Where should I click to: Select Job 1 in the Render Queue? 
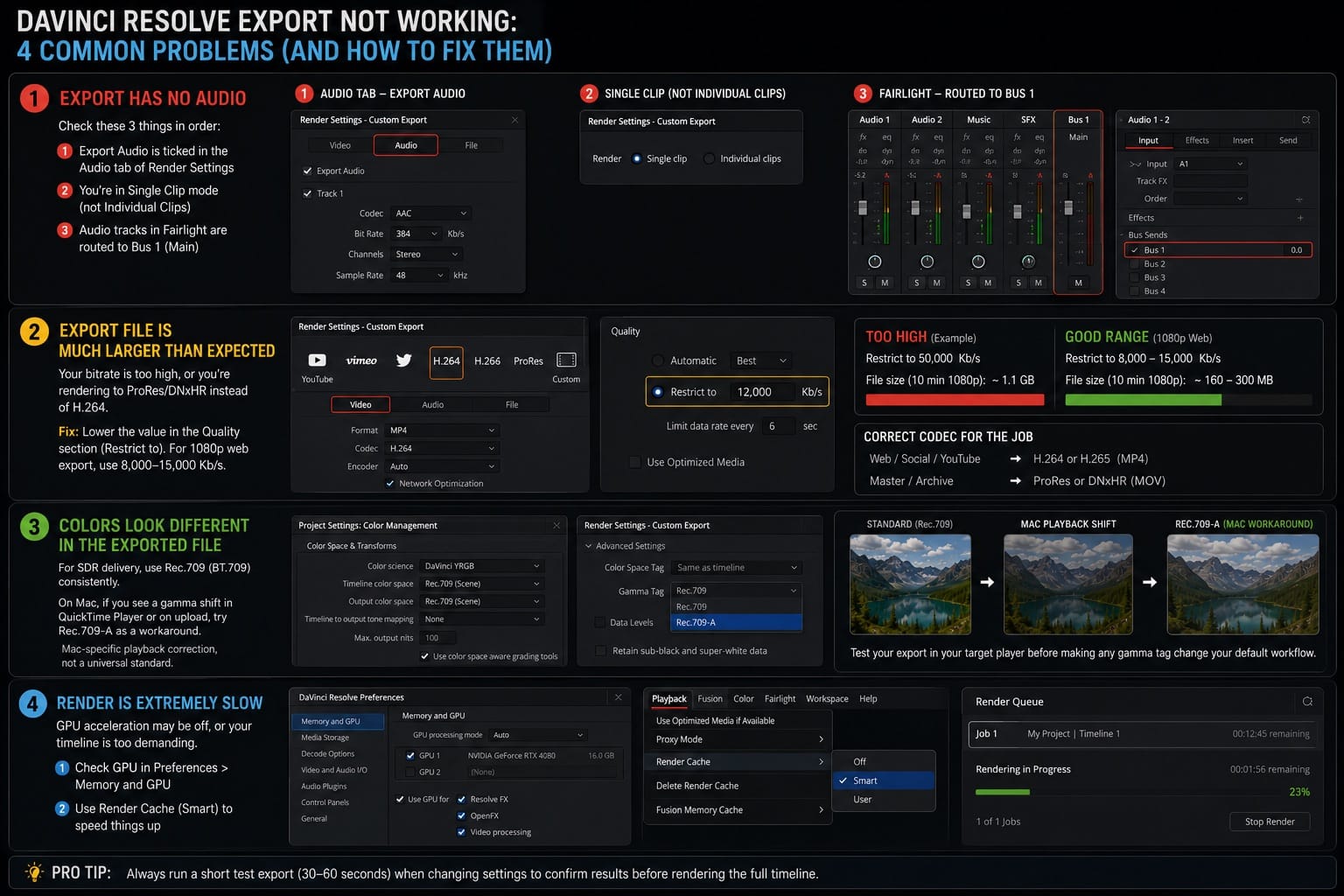1143,734
